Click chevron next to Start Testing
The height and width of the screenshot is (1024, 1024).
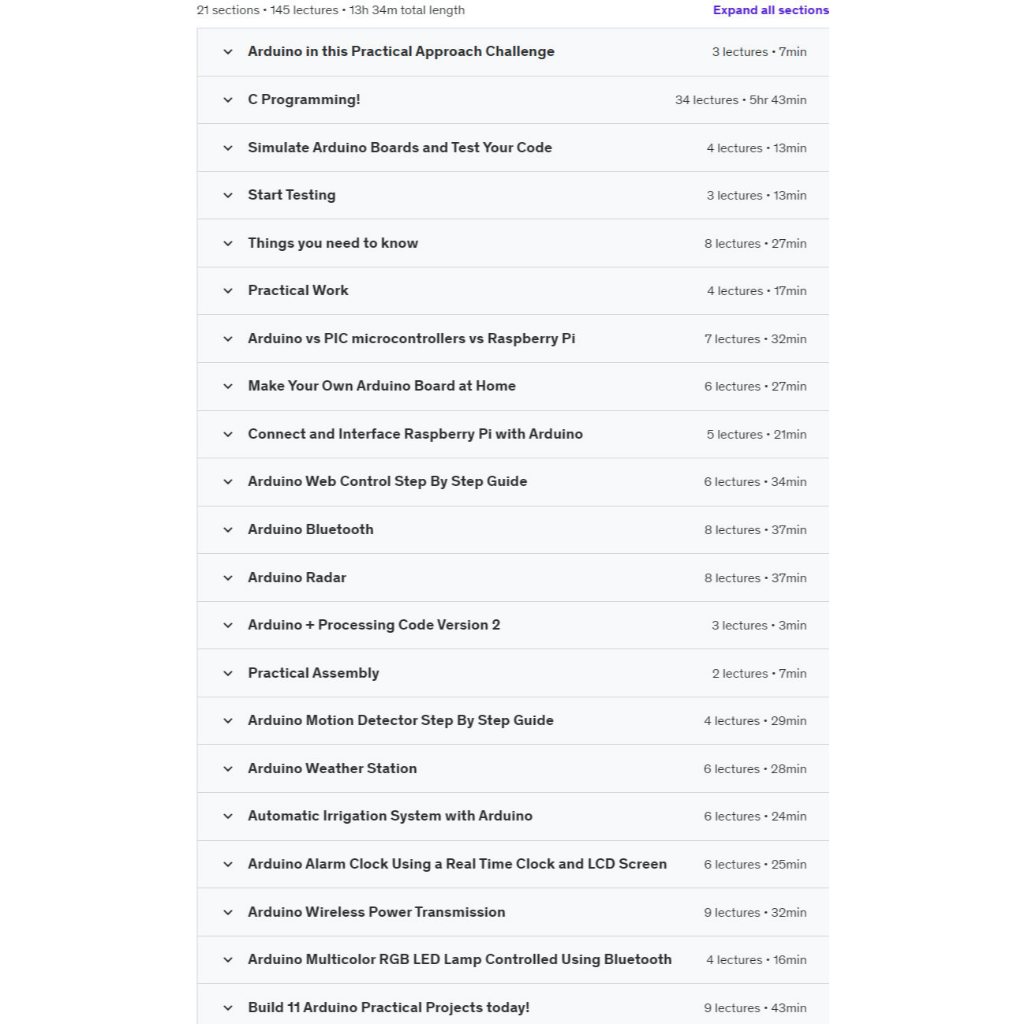(x=228, y=196)
